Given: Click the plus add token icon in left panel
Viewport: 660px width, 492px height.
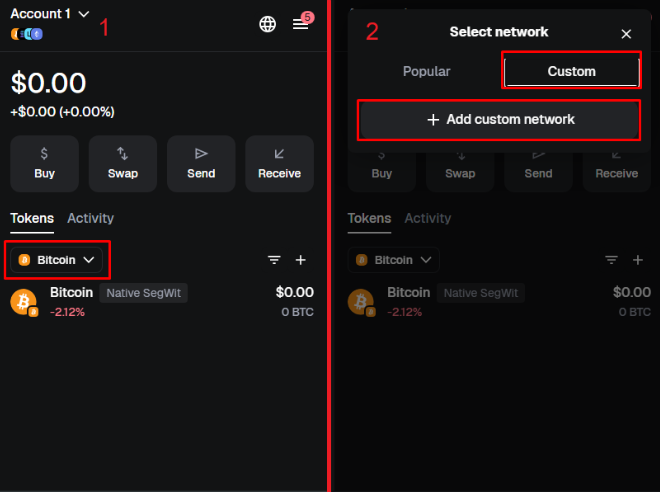Looking at the screenshot, I should [x=301, y=260].
